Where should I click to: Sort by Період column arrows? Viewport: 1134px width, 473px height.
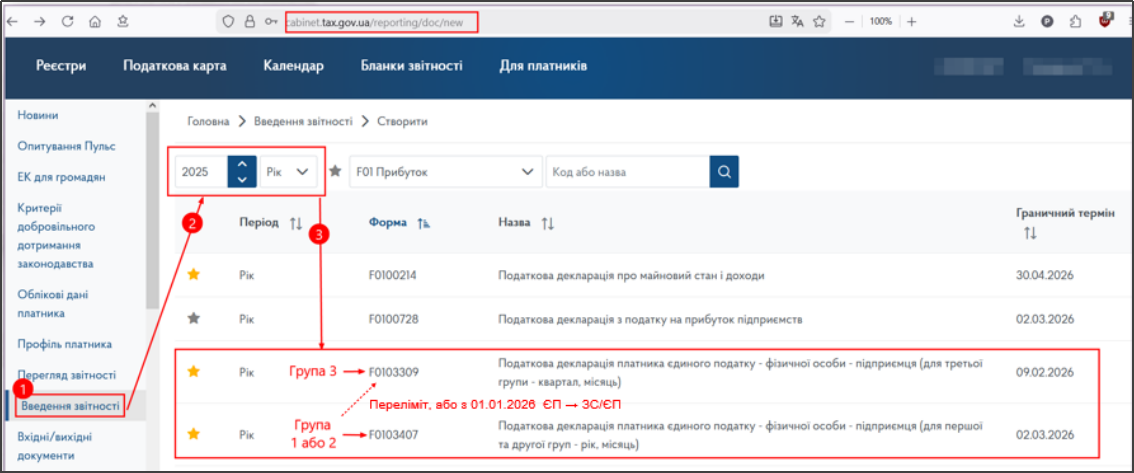point(296,223)
